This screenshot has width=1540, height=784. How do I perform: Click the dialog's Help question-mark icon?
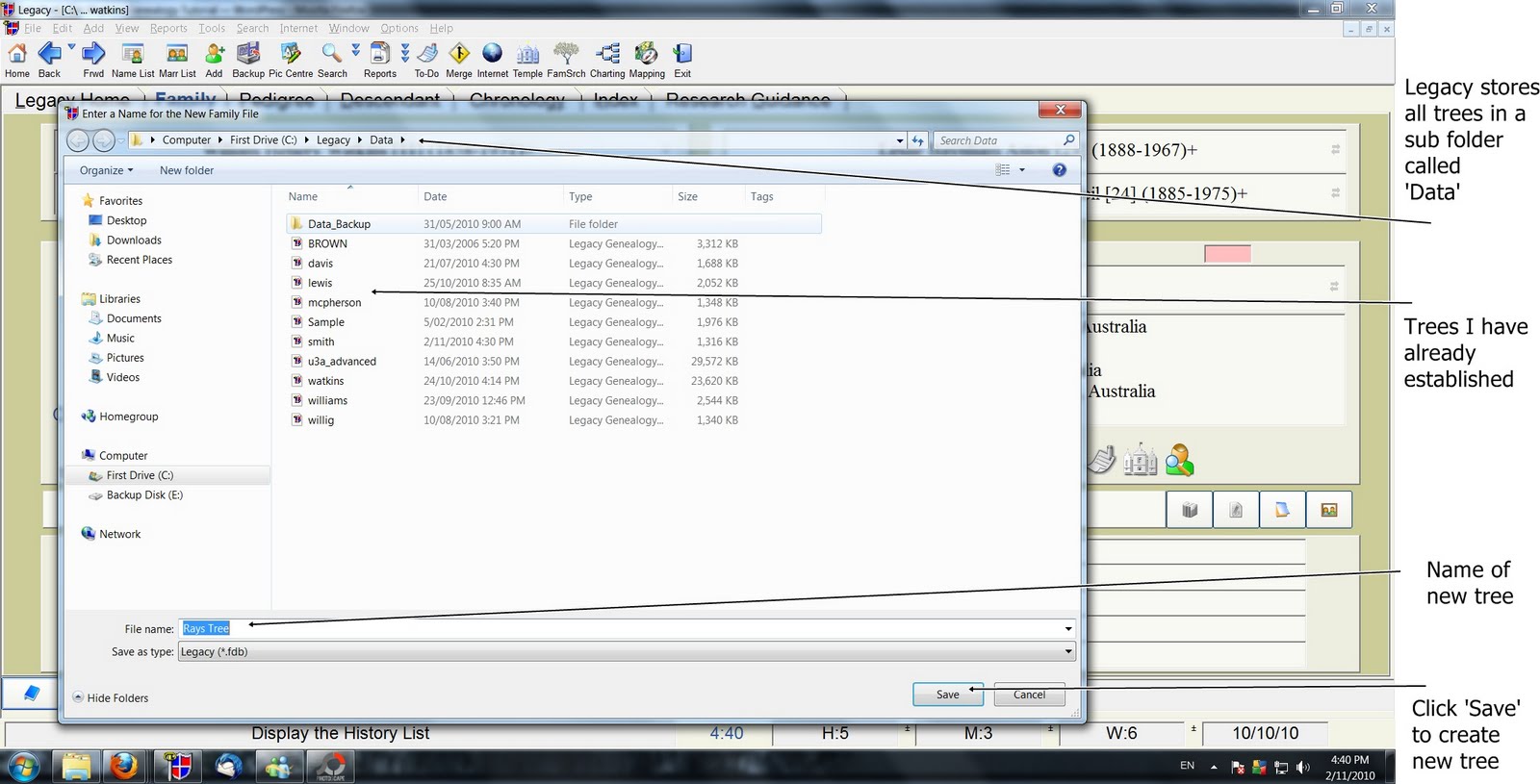(1059, 170)
